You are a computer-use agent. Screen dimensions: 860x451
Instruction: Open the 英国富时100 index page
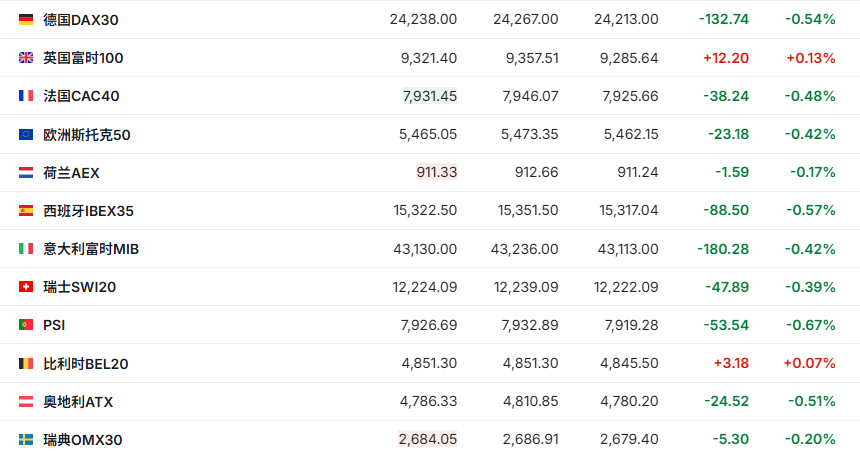pyautogui.click(x=83, y=58)
